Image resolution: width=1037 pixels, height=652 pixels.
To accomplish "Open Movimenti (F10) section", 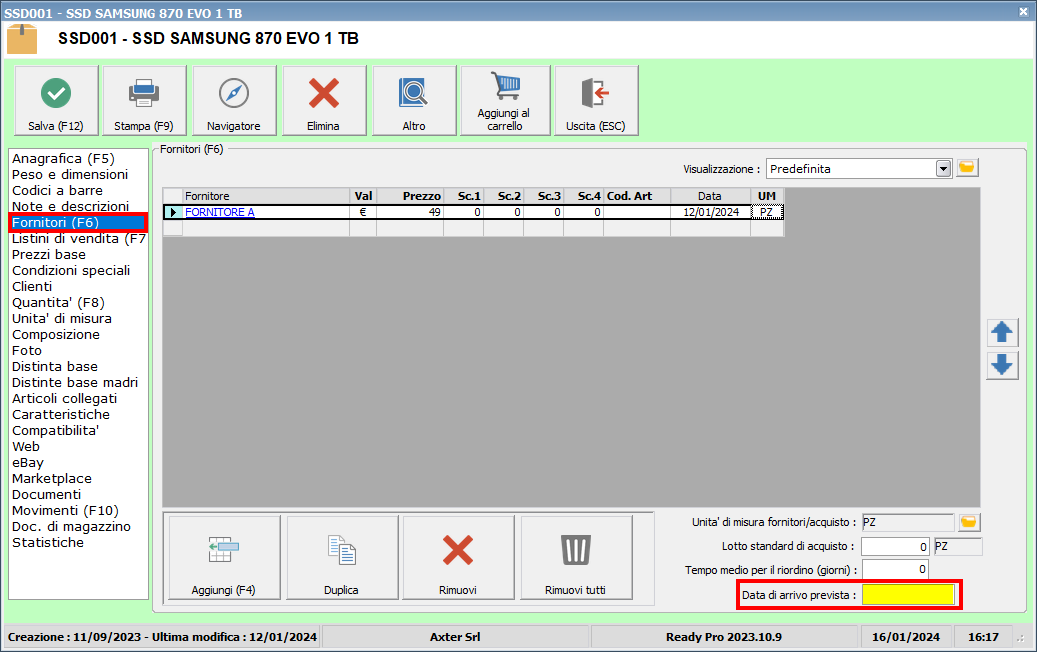I will 65,510.
